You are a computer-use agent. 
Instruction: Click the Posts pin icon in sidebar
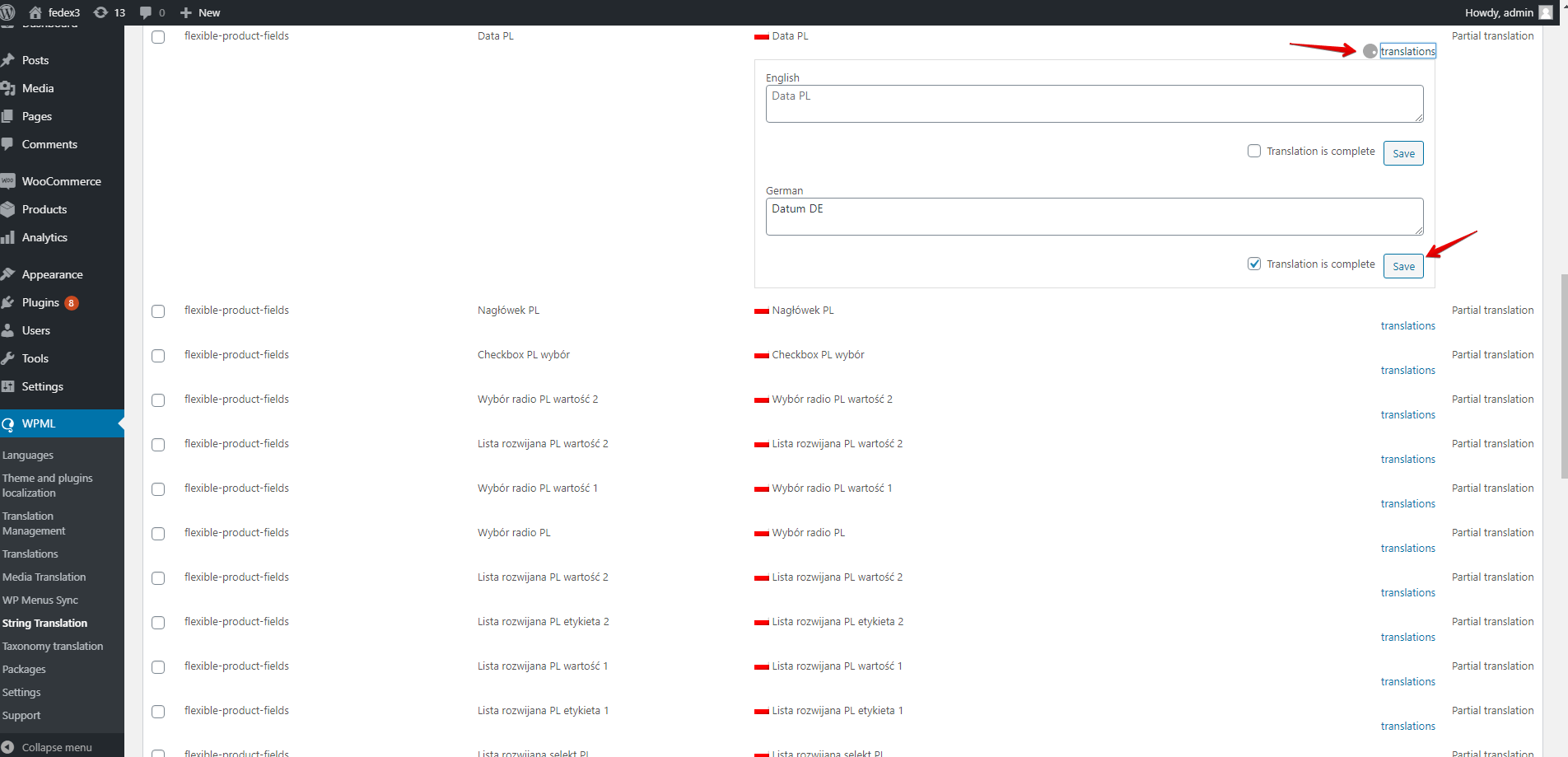(x=8, y=60)
